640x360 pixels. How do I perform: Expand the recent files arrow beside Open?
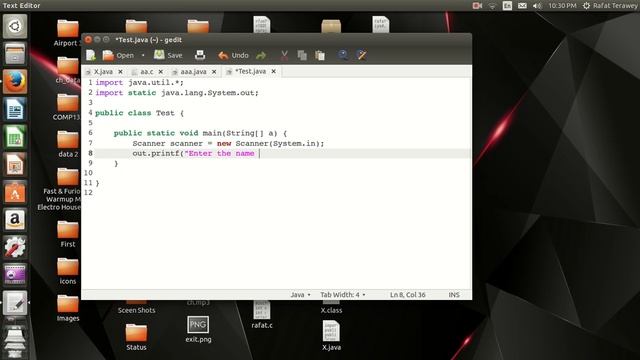coord(143,55)
